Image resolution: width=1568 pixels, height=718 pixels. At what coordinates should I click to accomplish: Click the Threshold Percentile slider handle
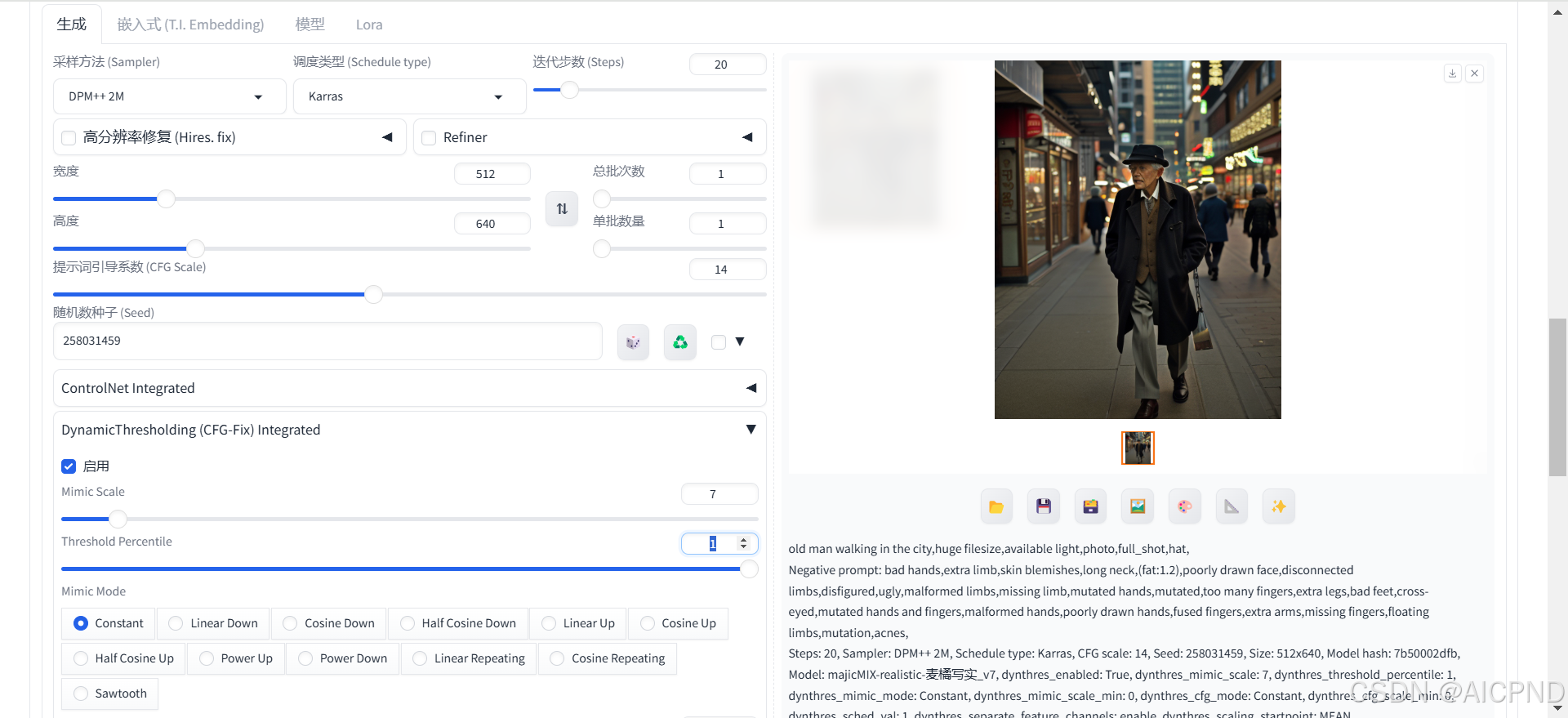[749, 569]
